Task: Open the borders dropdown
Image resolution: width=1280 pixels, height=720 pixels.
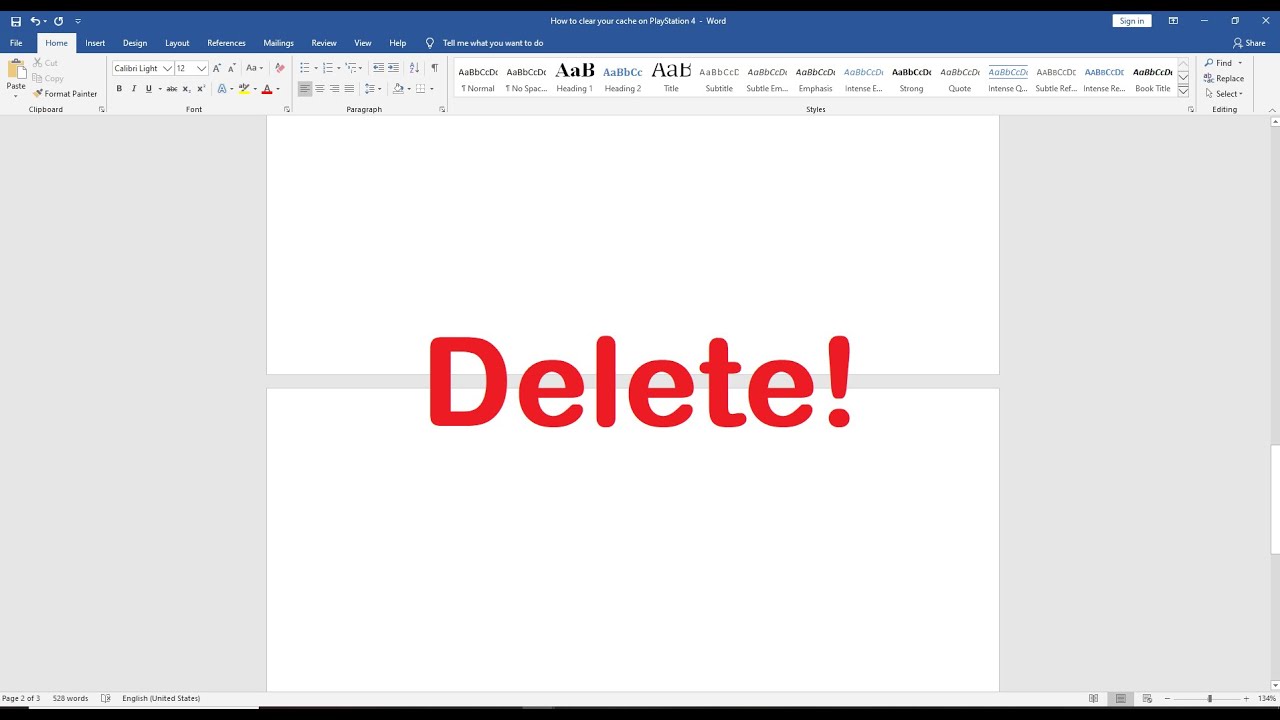Action: [x=431, y=89]
